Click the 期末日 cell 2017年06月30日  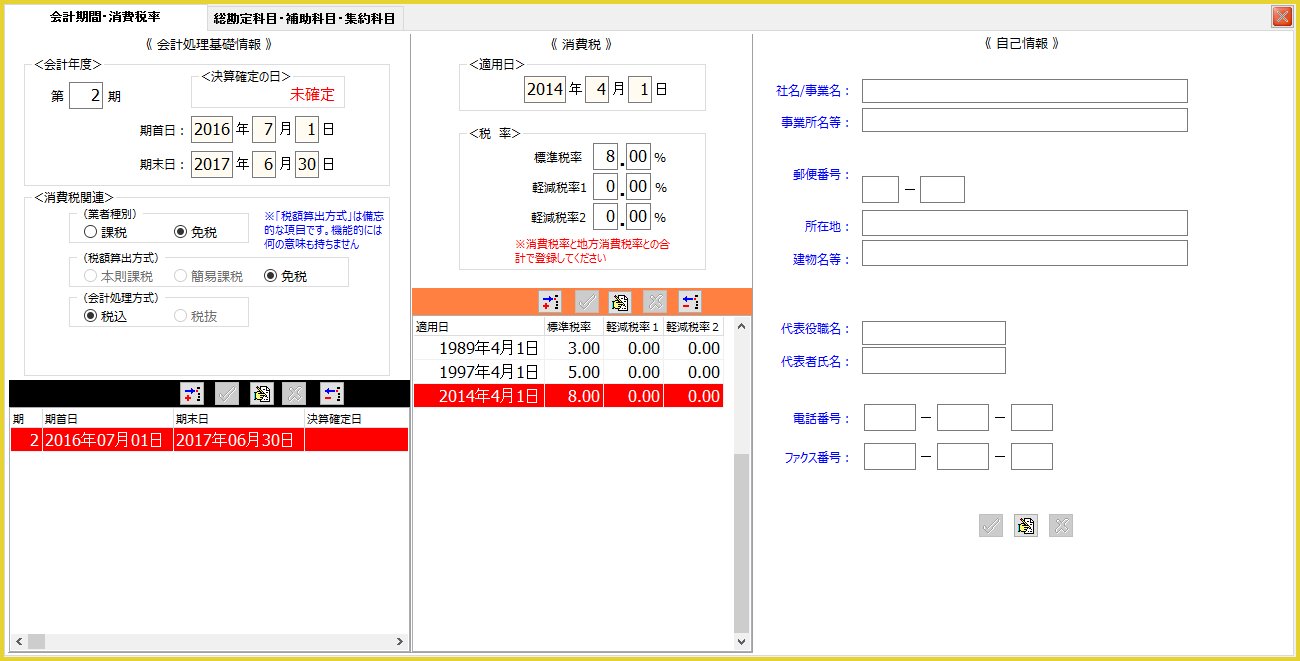click(x=238, y=440)
